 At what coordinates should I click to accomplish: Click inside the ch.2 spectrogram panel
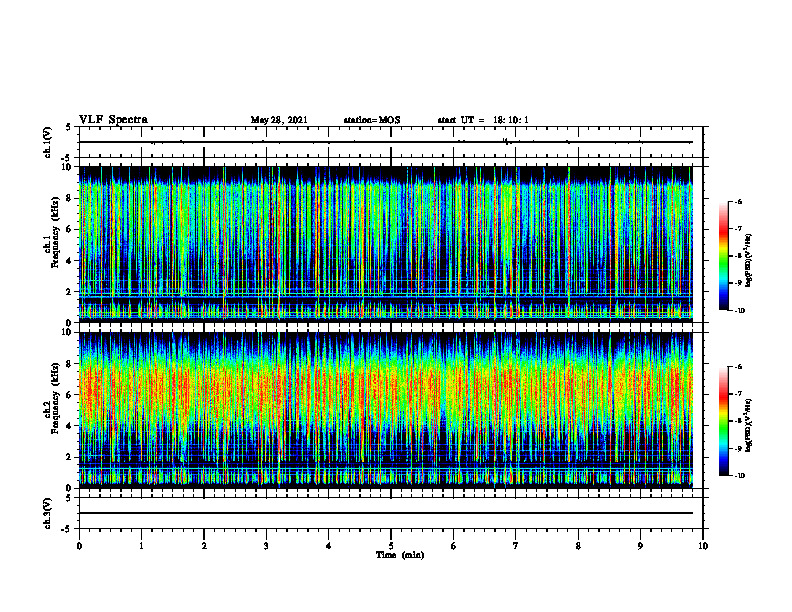386,410
